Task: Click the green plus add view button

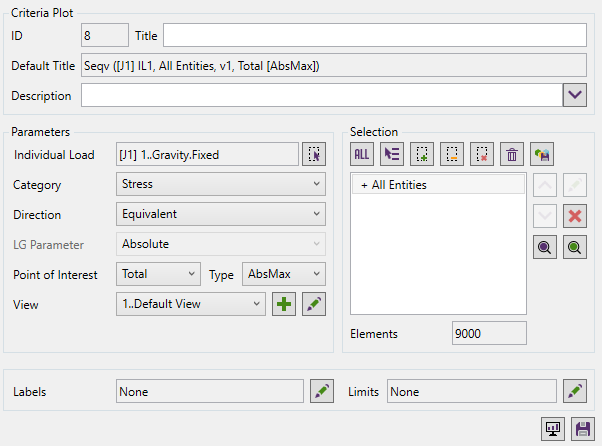Action: point(284,304)
